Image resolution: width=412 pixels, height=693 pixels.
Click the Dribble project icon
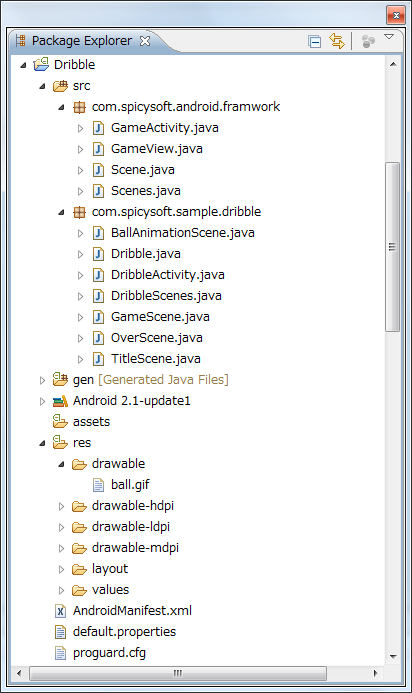click(x=41, y=65)
